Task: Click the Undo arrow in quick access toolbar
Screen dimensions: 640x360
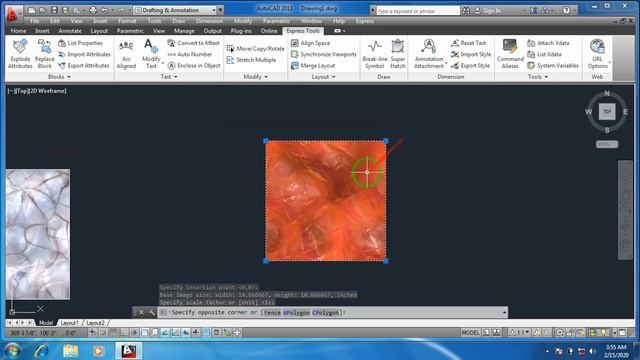Action: [104, 10]
